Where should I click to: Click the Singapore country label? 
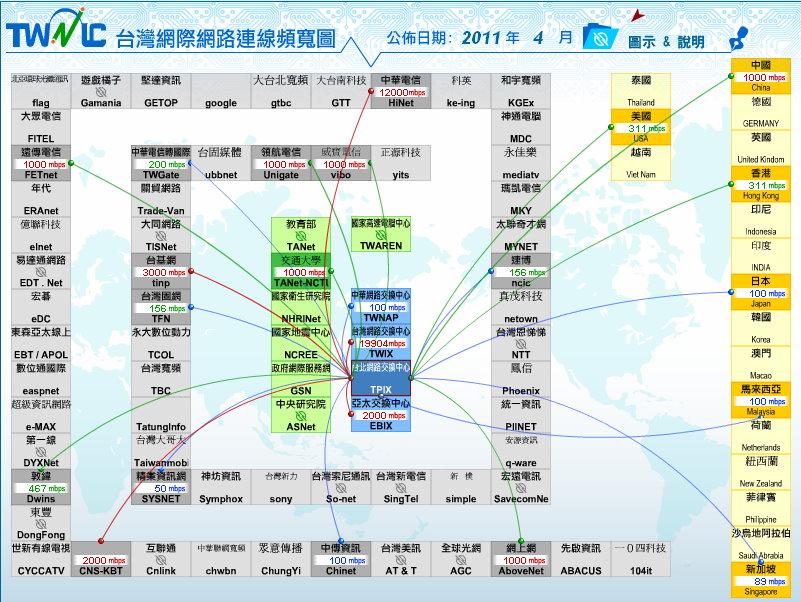pos(761,592)
